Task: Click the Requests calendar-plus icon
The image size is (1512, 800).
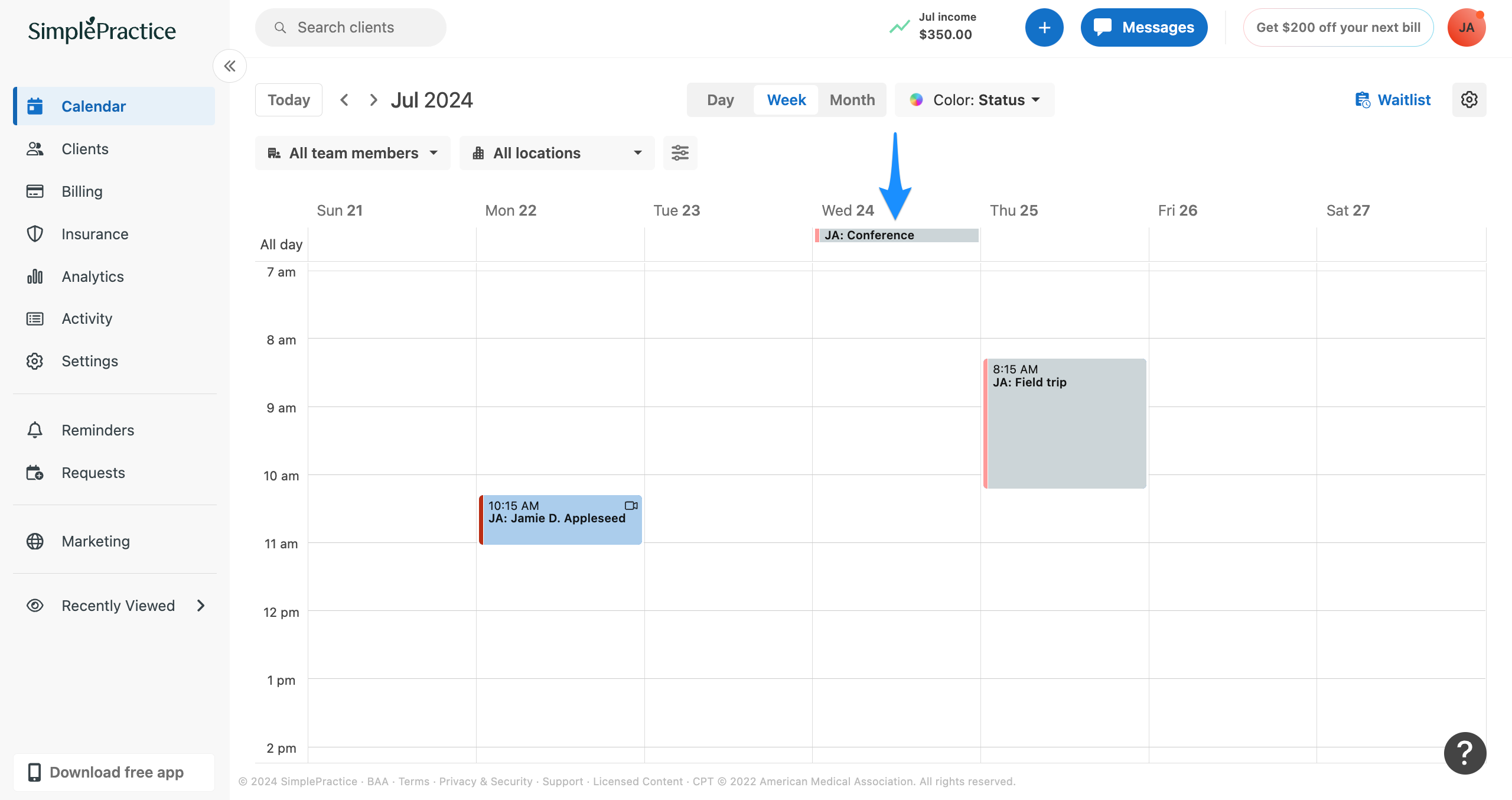Action: (x=35, y=473)
